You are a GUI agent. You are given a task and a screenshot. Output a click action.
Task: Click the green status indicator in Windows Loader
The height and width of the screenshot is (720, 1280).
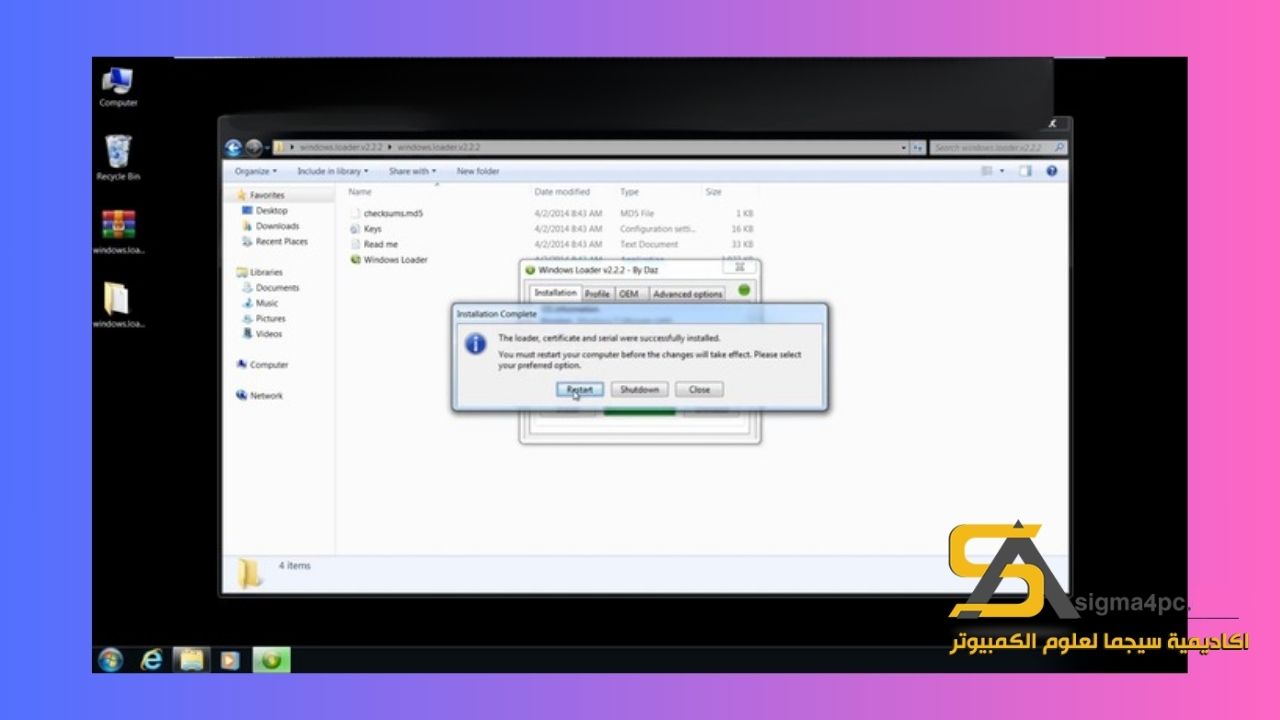(744, 290)
